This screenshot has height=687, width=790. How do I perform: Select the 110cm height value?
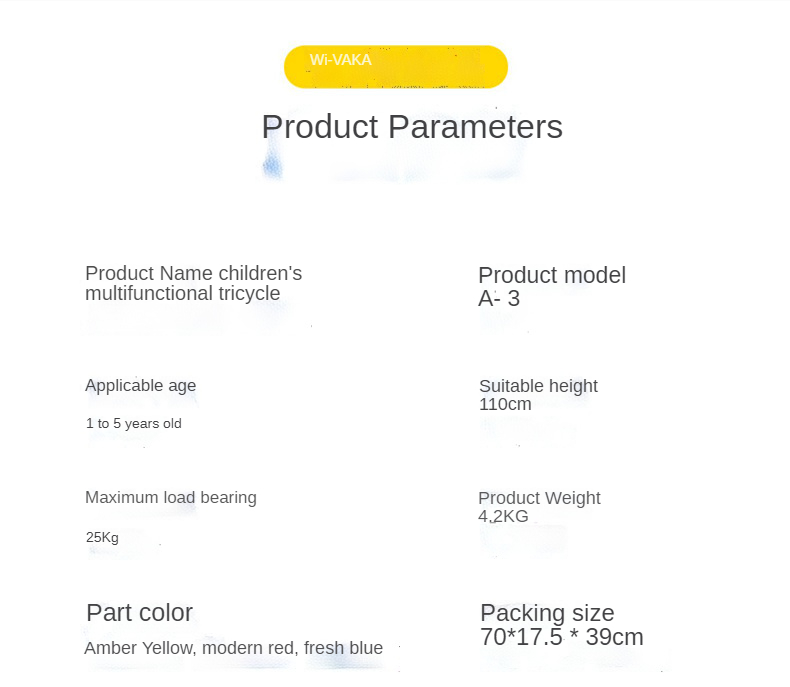pyautogui.click(x=505, y=404)
